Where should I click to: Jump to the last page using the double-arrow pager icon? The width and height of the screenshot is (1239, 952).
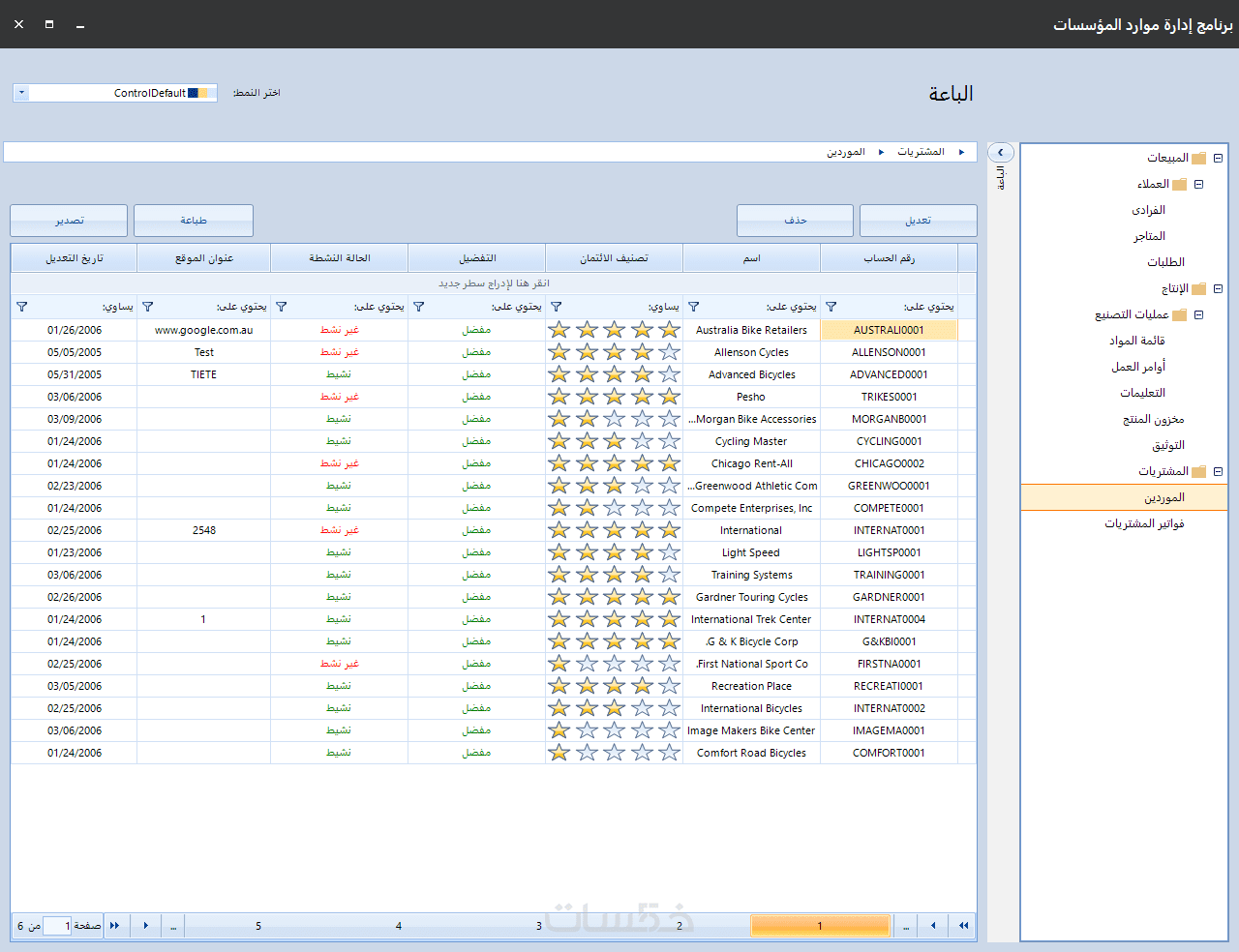(115, 926)
